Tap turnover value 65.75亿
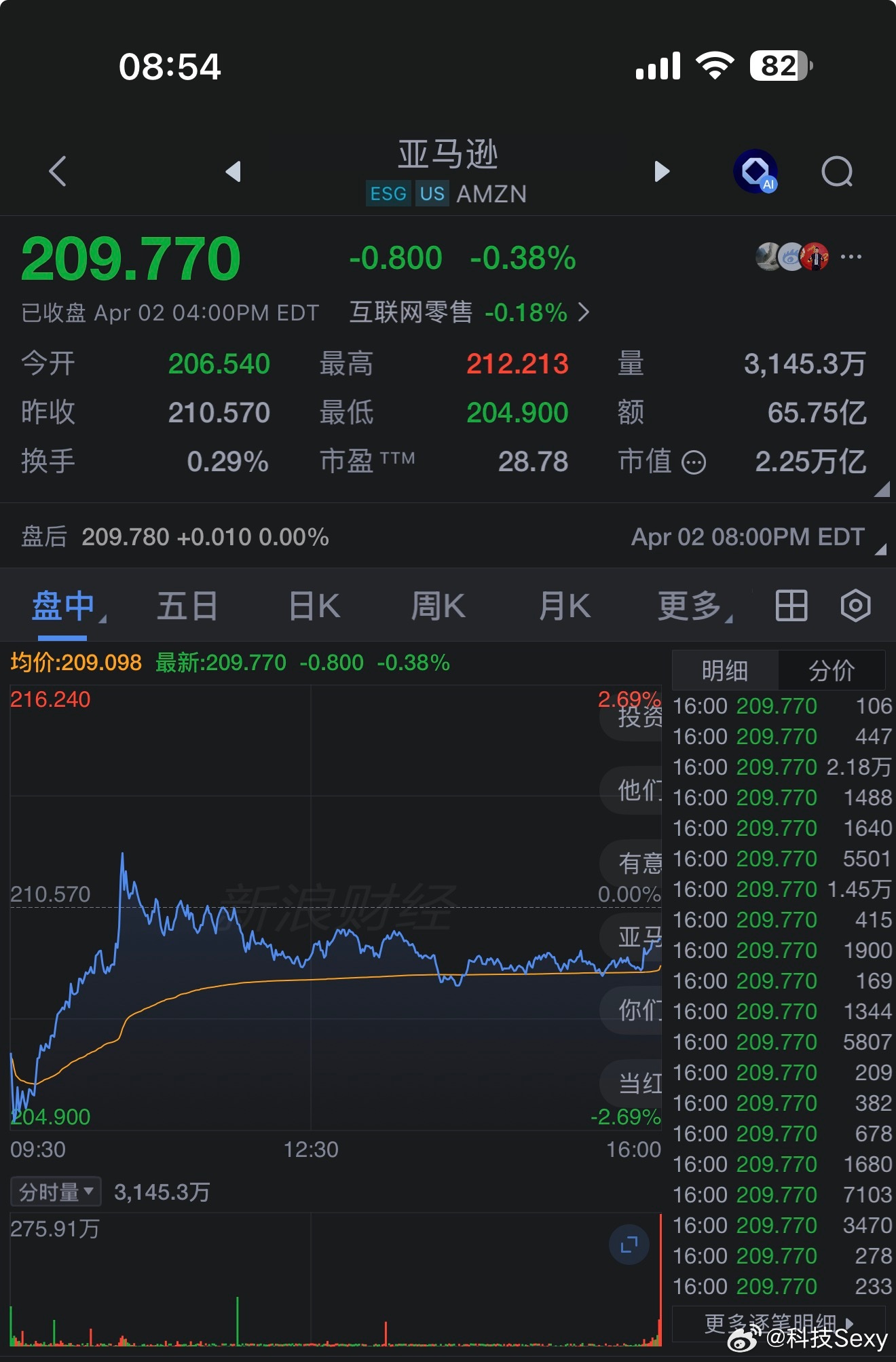Screen dimensions: 896x1362 click(817, 413)
